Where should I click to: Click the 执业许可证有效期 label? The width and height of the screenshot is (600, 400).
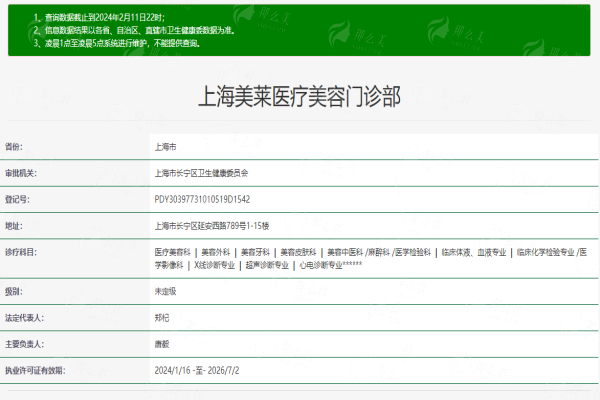point(35,371)
